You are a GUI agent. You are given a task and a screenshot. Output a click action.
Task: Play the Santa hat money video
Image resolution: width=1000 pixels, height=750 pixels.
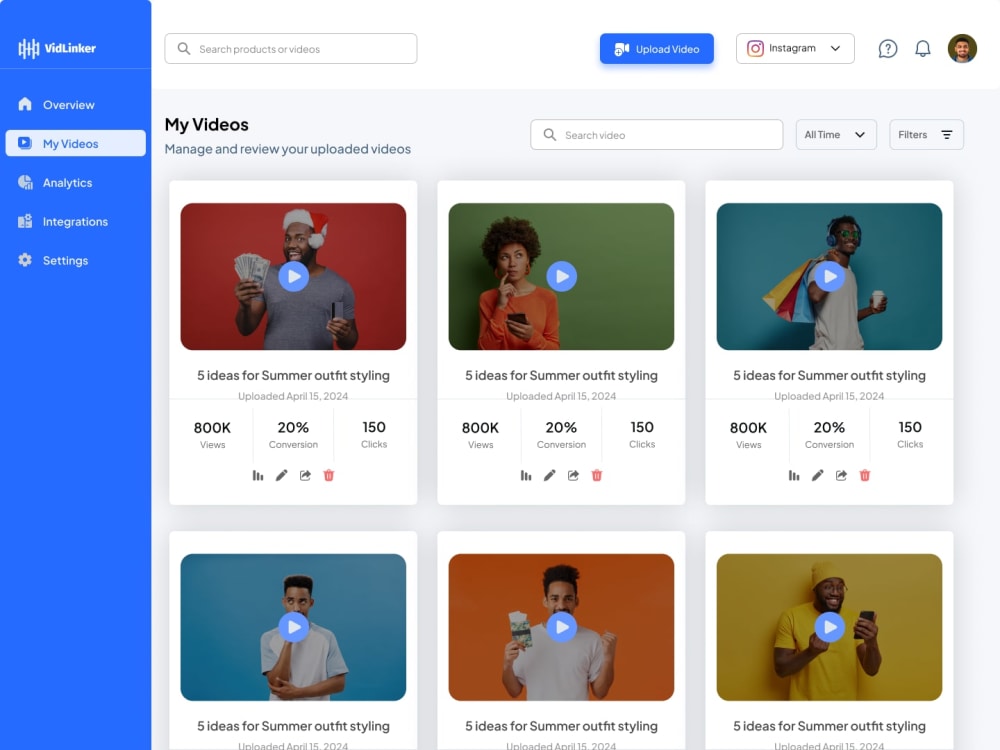pos(294,277)
